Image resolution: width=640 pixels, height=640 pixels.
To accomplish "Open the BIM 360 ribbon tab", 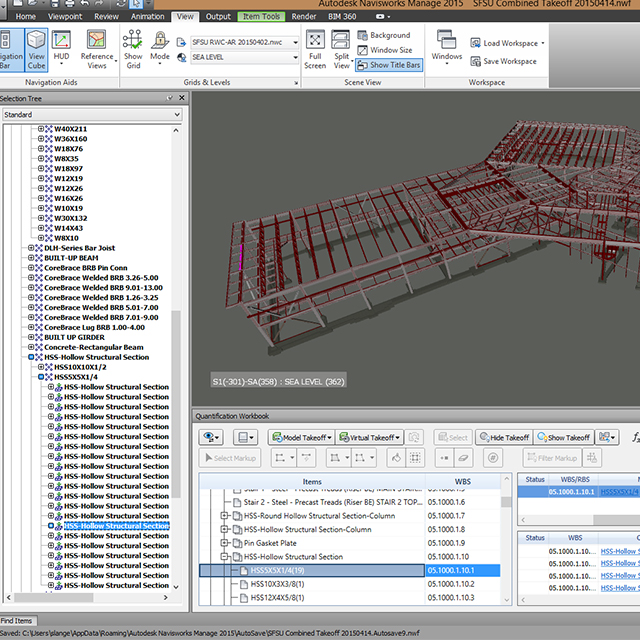I will 342,17.
